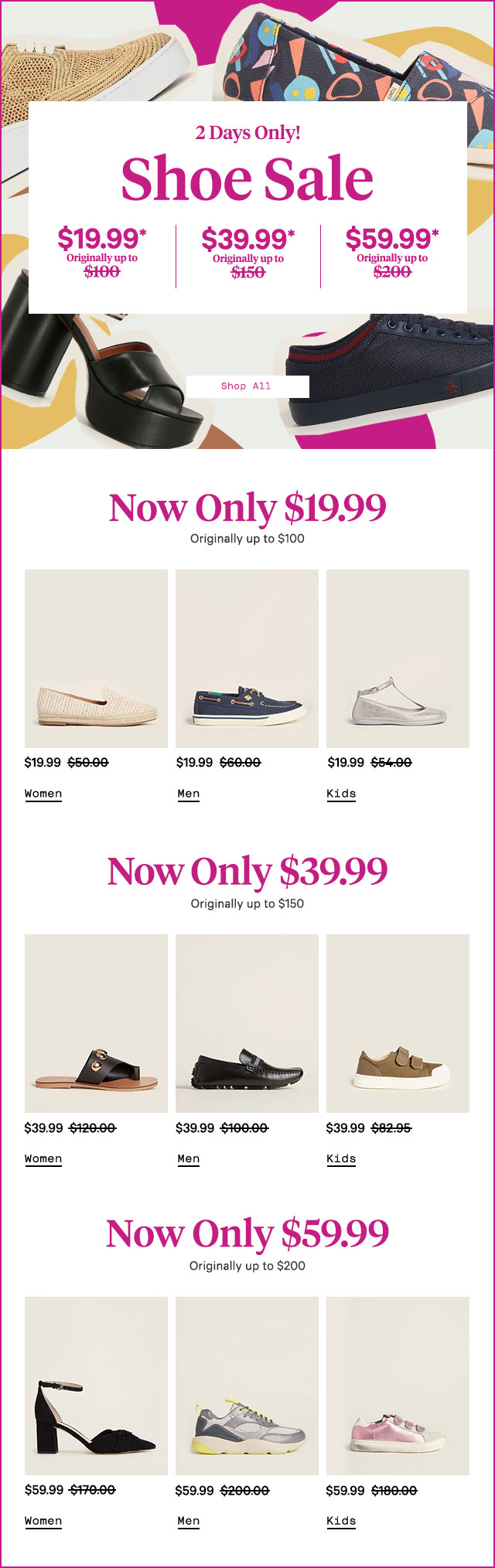495x1568 pixels.
Task: Open the Women link under $39.99 section
Action: pos(43,1158)
